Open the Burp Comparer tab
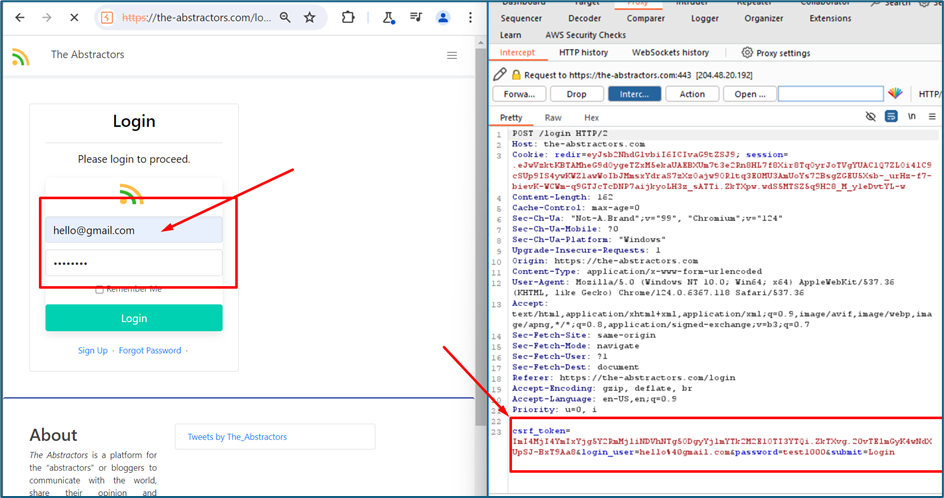The width and height of the screenshot is (944, 498). tap(645, 19)
